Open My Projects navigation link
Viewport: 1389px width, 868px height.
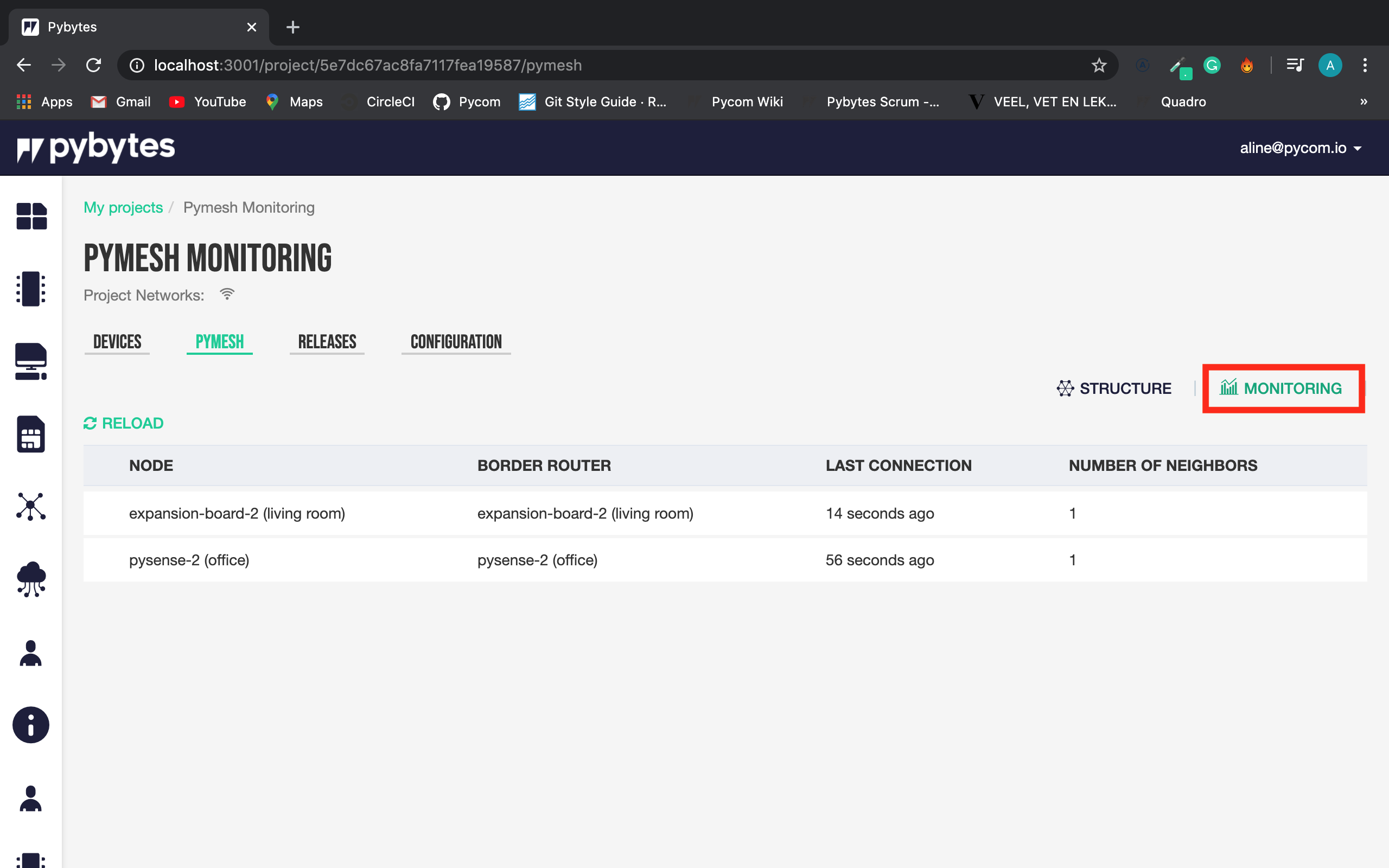coord(123,207)
